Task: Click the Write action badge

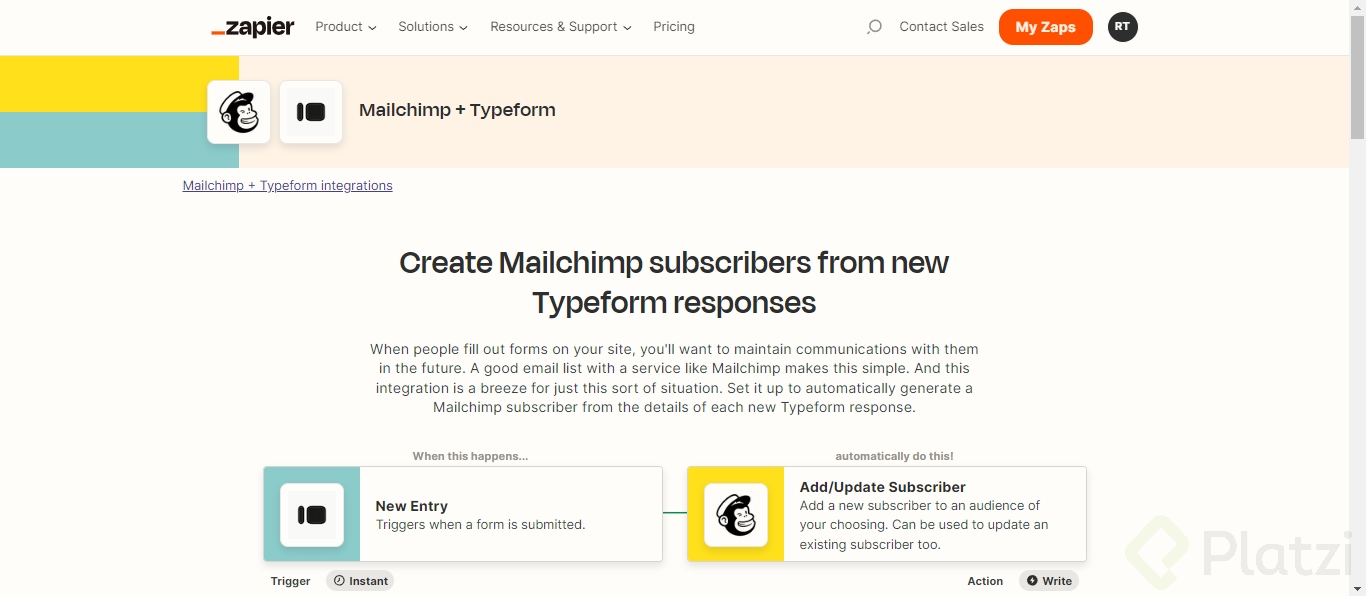Action: point(1049,581)
